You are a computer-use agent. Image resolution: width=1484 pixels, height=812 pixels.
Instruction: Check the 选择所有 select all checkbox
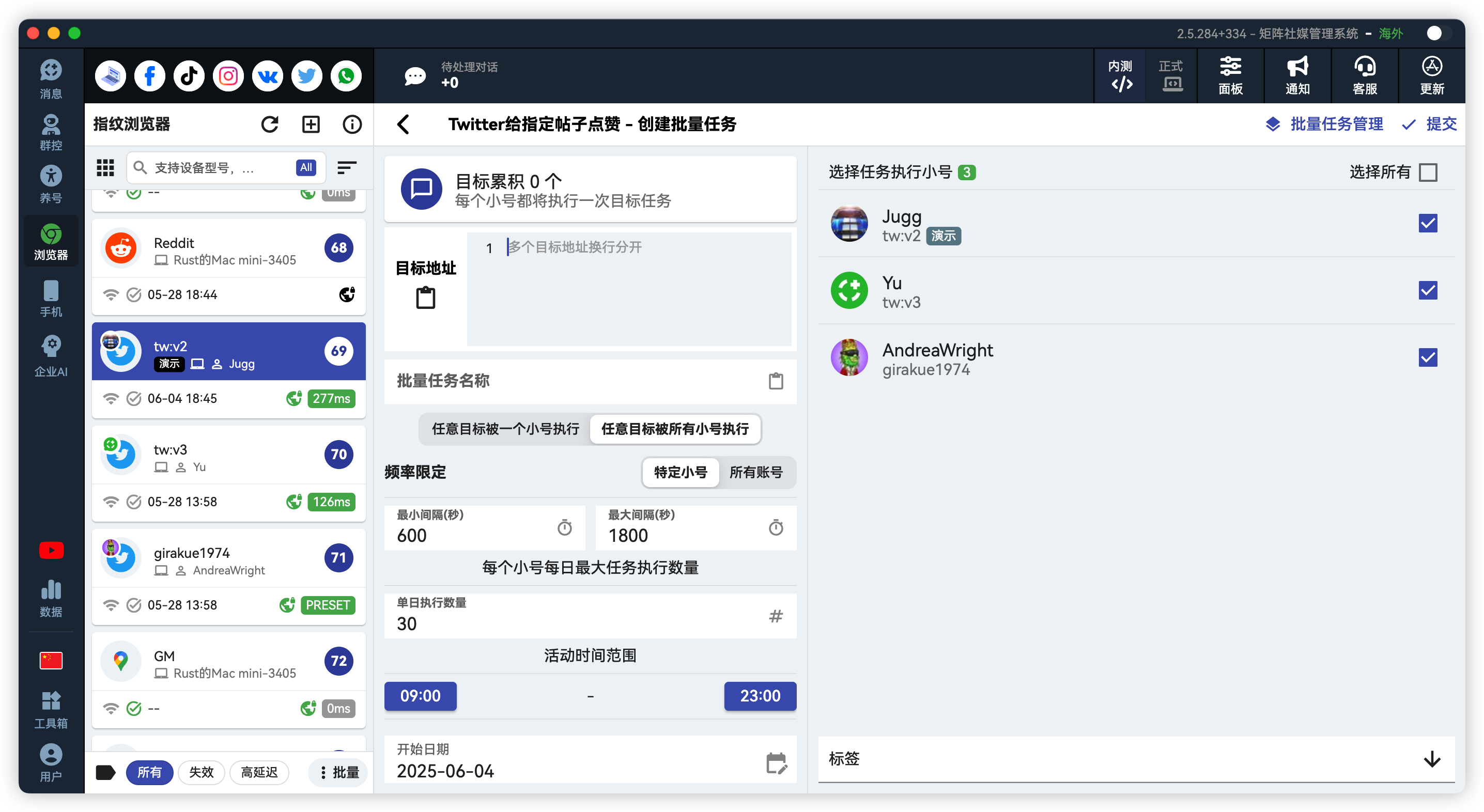[x=1428, y=172]
